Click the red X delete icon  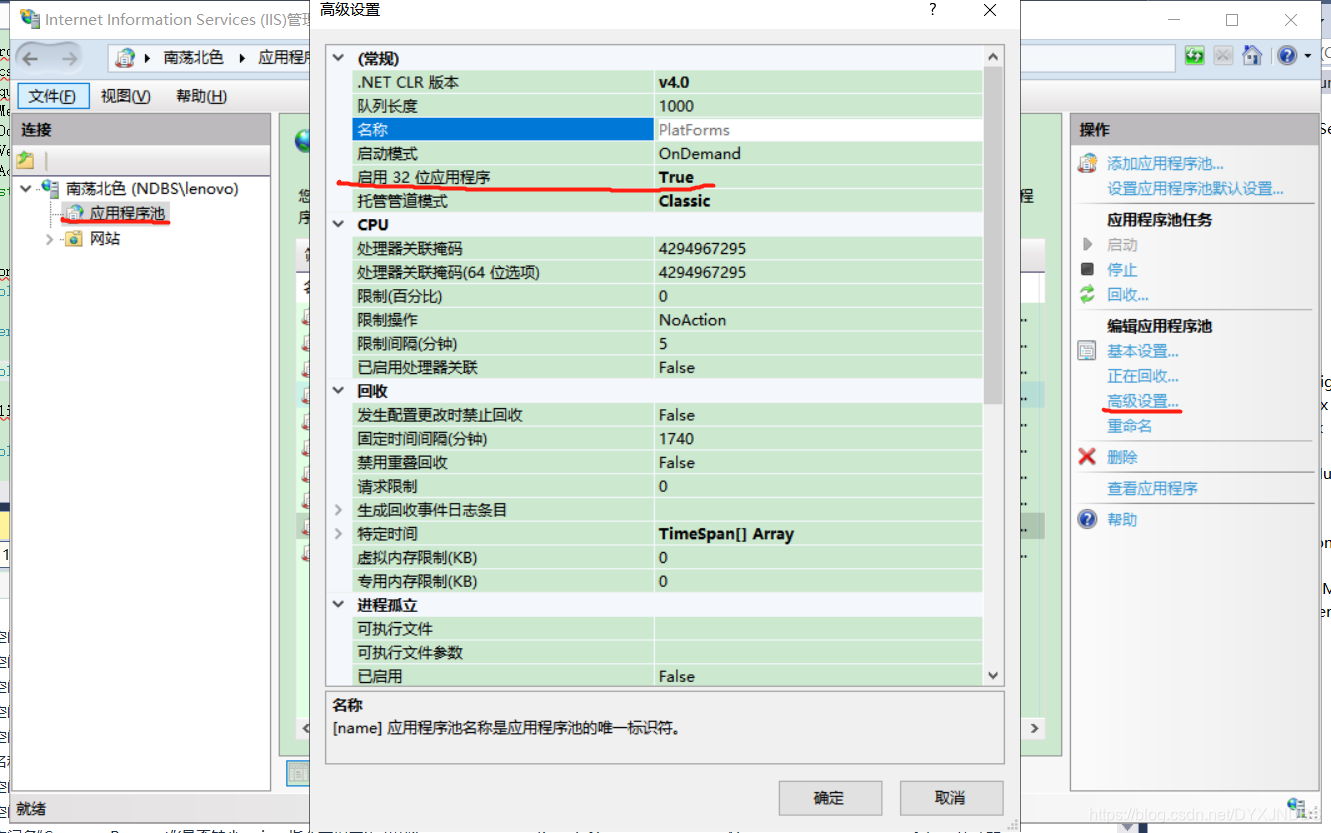tap(1087, 457)
